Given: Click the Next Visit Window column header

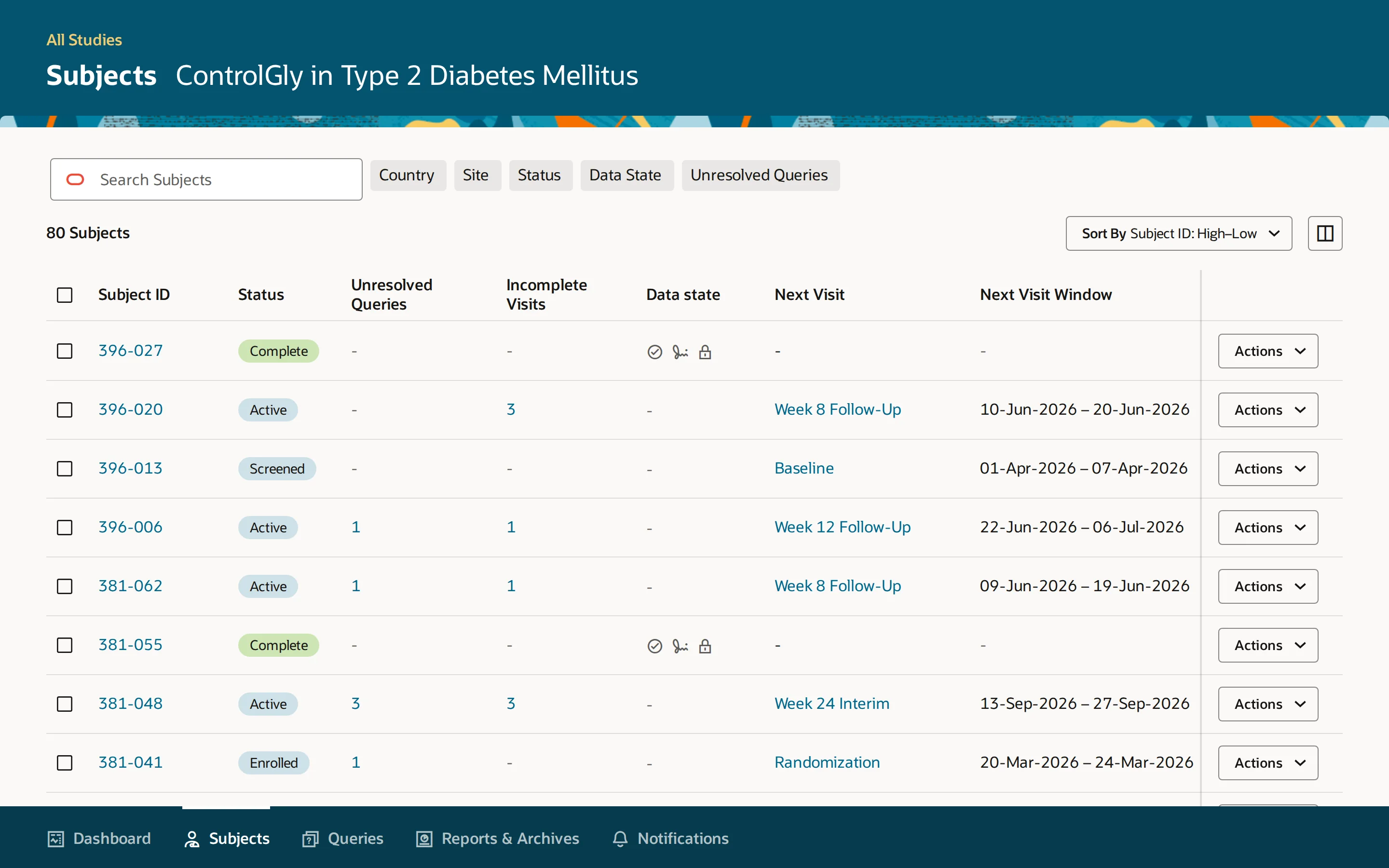Looking at the screenshot, I should [x=1045, y=295].
